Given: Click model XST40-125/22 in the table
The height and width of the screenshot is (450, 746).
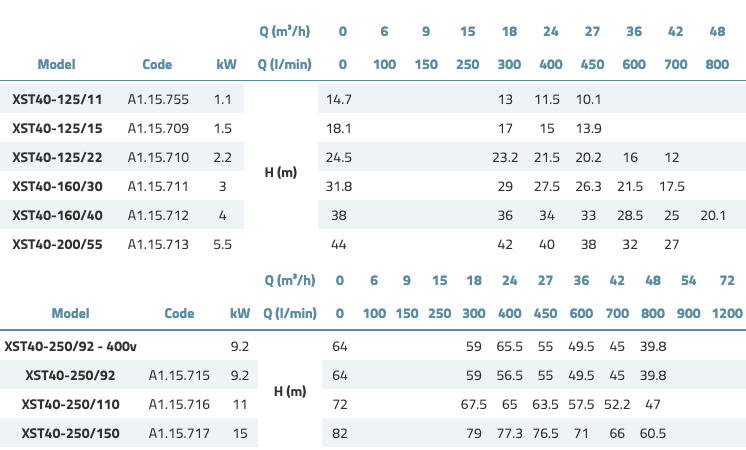Looking at the screenshot, I should pyautogui.click(x=56, y=158).
